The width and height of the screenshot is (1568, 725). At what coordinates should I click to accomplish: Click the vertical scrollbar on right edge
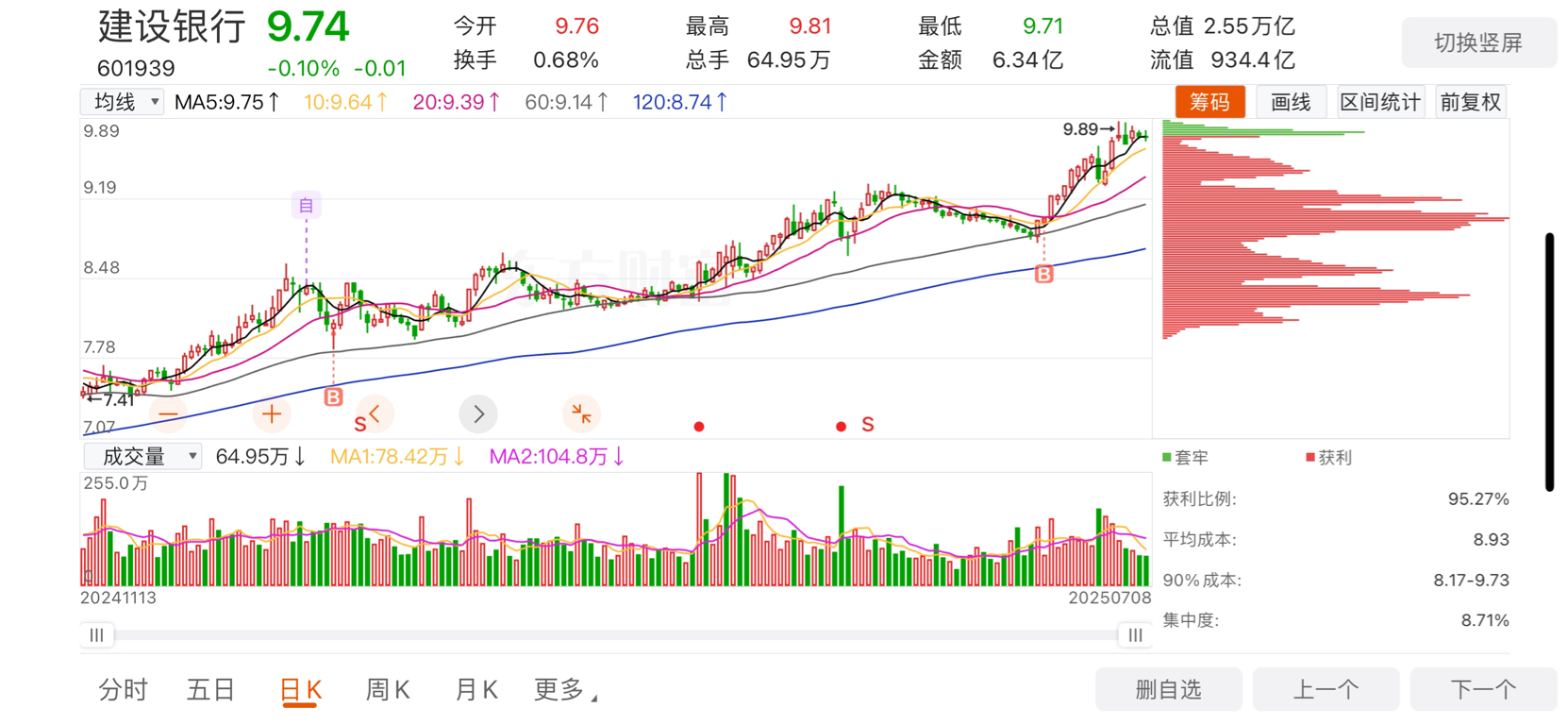(1549, 362)
